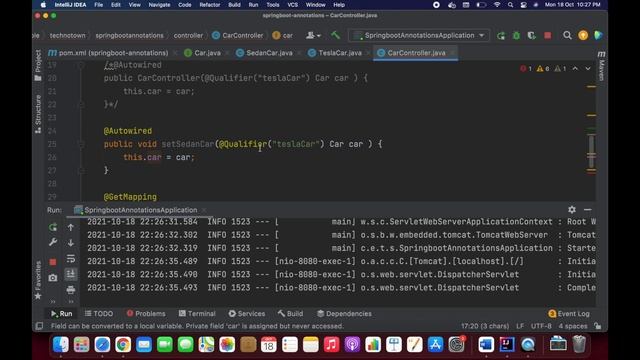Close the CarController.java tab

(452, 53)
